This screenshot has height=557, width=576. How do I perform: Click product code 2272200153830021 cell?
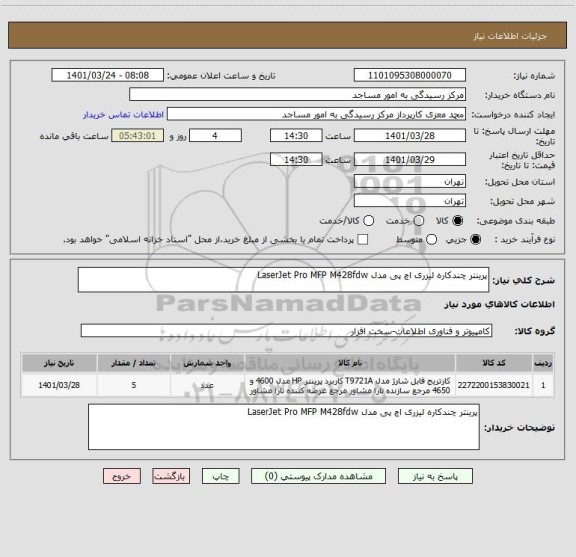tap(494, 385)
